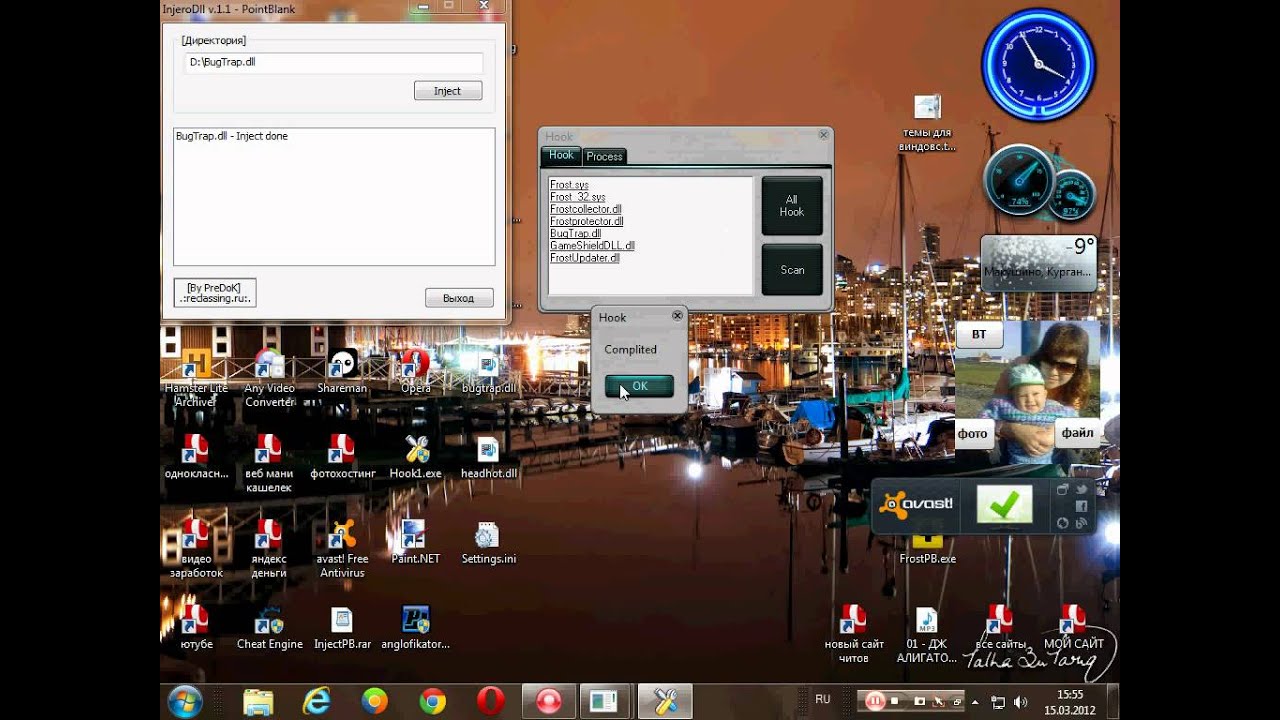Select GameShieldDLL.dll entry
The width and height of the screenshot is (1280, 720).
592,245
